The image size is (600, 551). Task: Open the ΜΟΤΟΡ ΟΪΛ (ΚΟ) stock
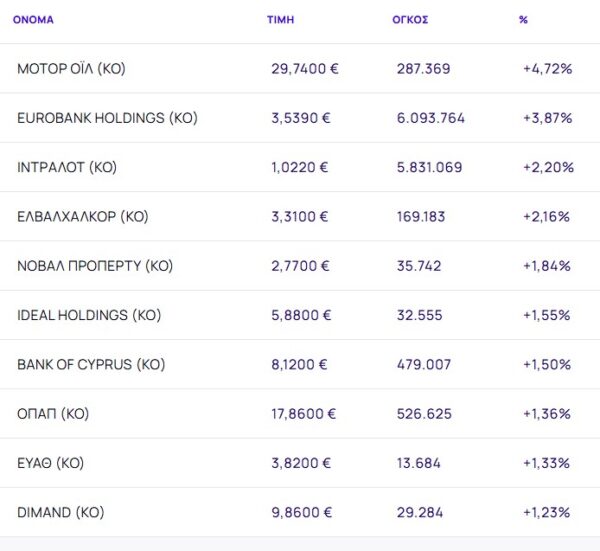[x=71, y=69]
